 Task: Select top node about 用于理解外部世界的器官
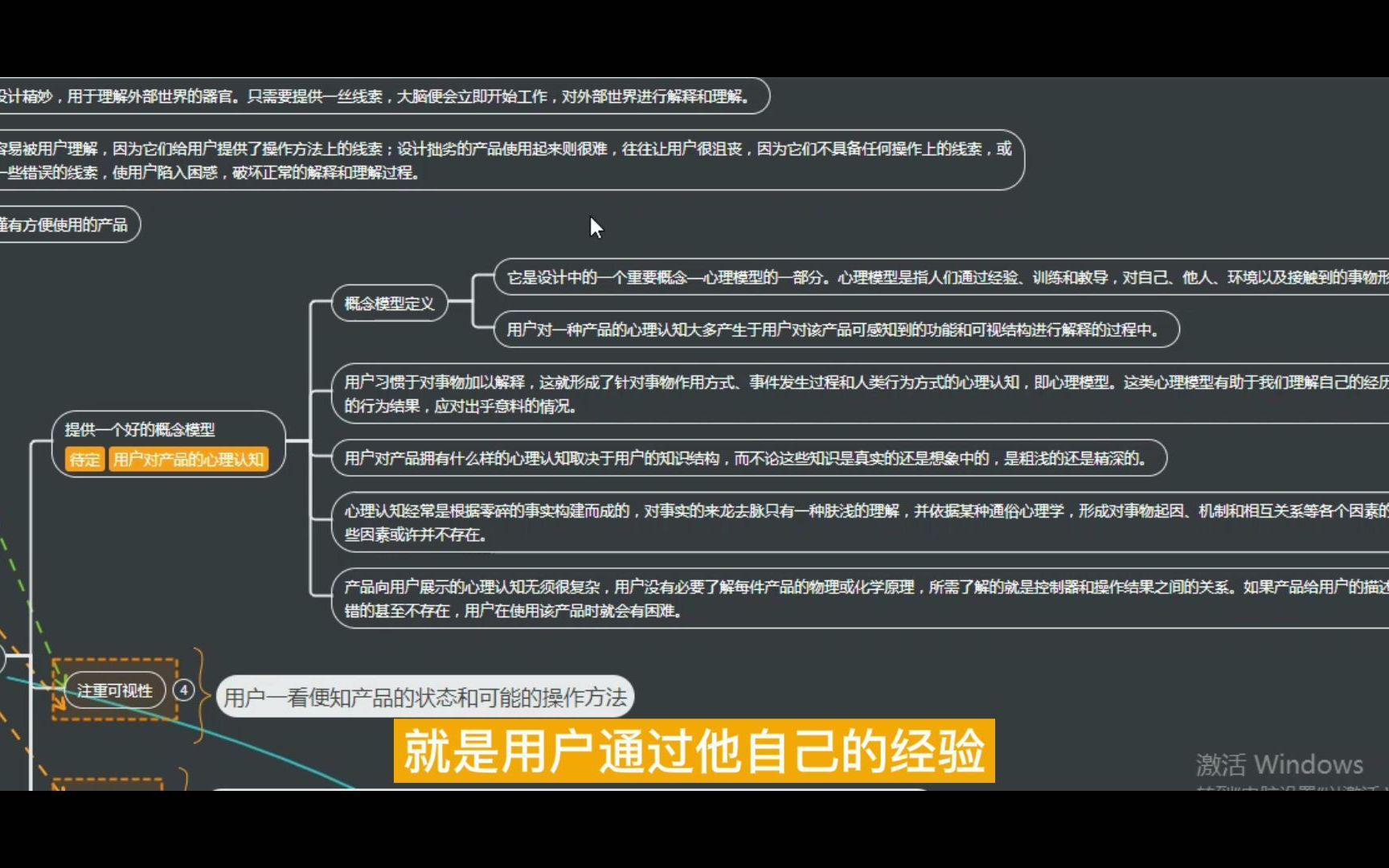(x=384, y=96)
